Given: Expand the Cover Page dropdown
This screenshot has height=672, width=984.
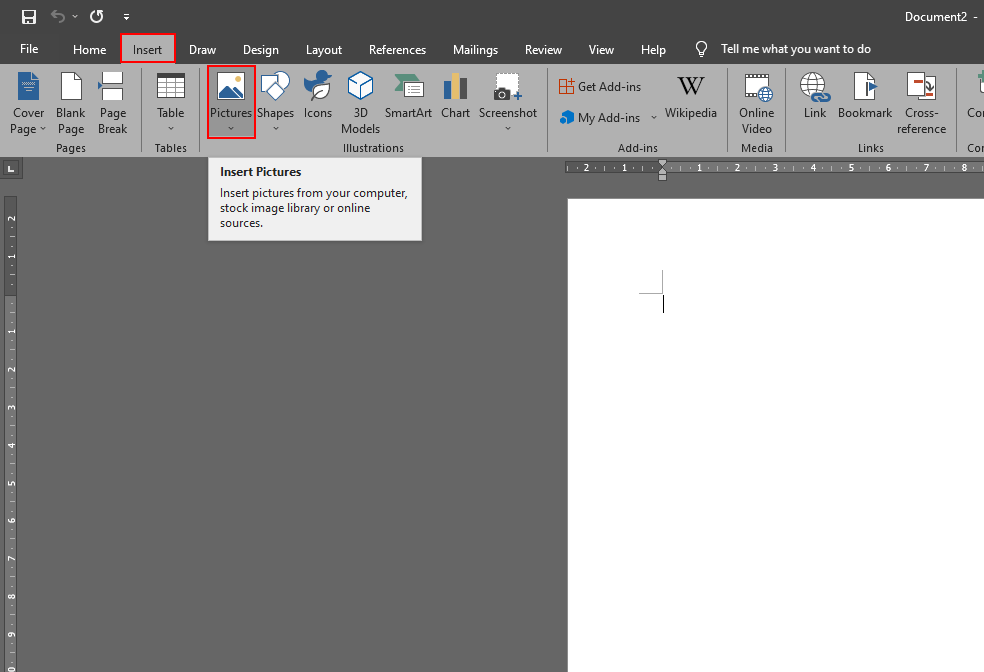Looking at the screenshot, I should [28, 128].
